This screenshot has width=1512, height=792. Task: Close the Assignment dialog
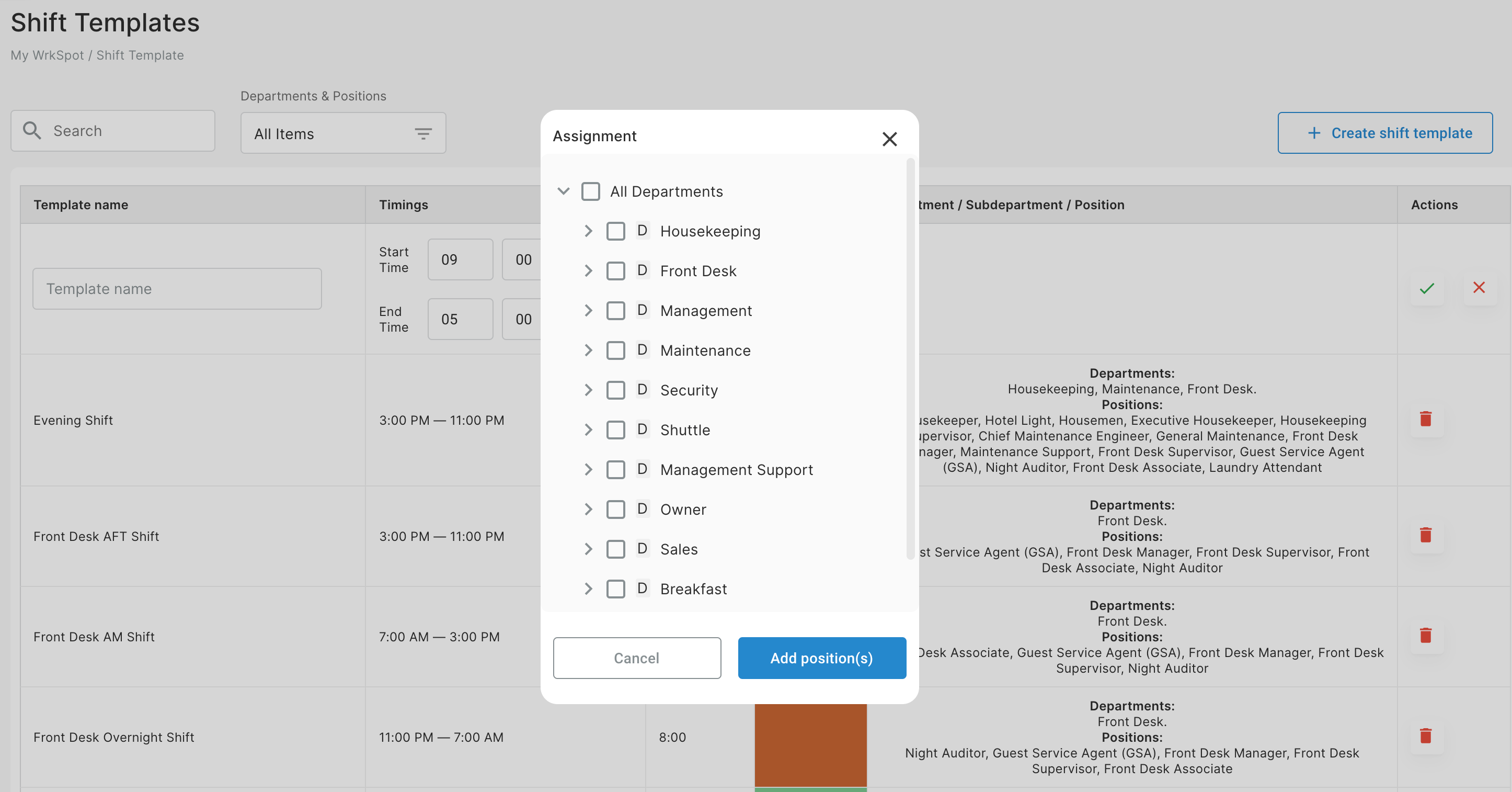[889, 139]
